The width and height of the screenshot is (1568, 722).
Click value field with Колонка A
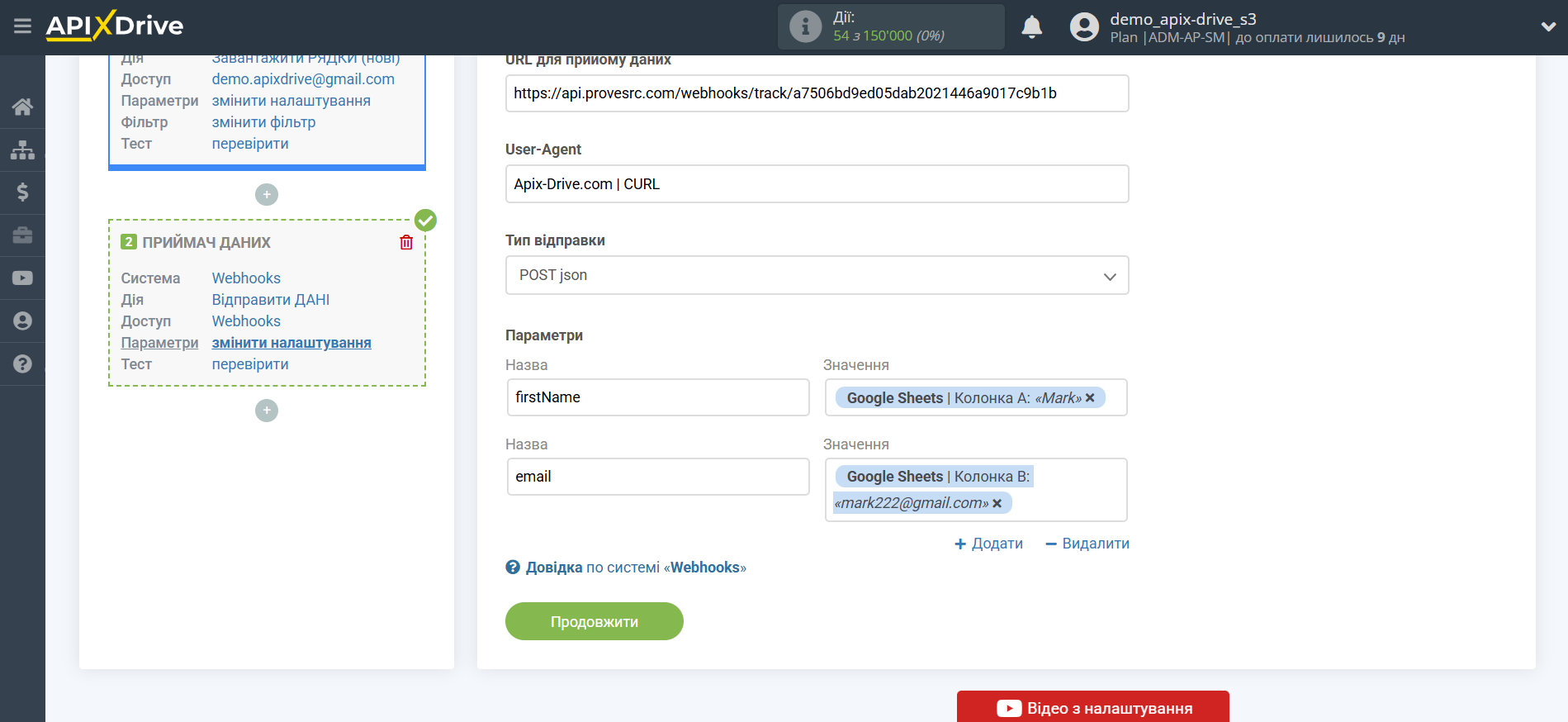tap(976, 397)
